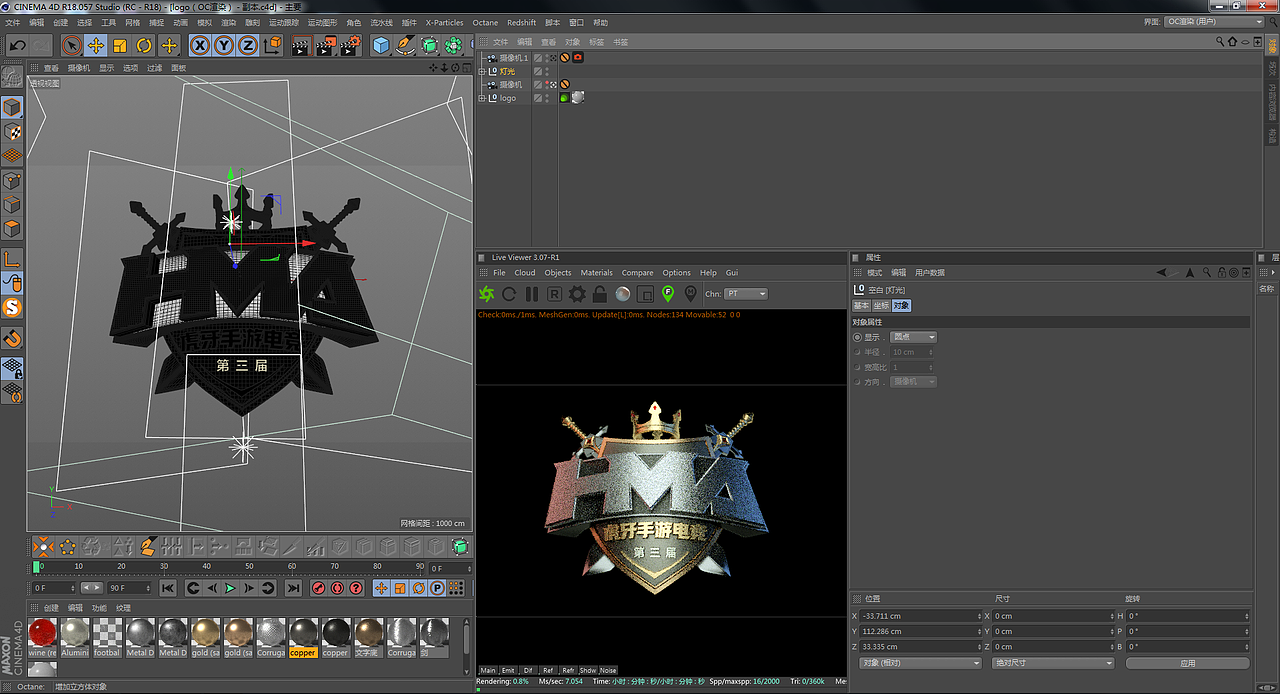
Task: Pause the Live Viewer render
Action: coord(532,294)
